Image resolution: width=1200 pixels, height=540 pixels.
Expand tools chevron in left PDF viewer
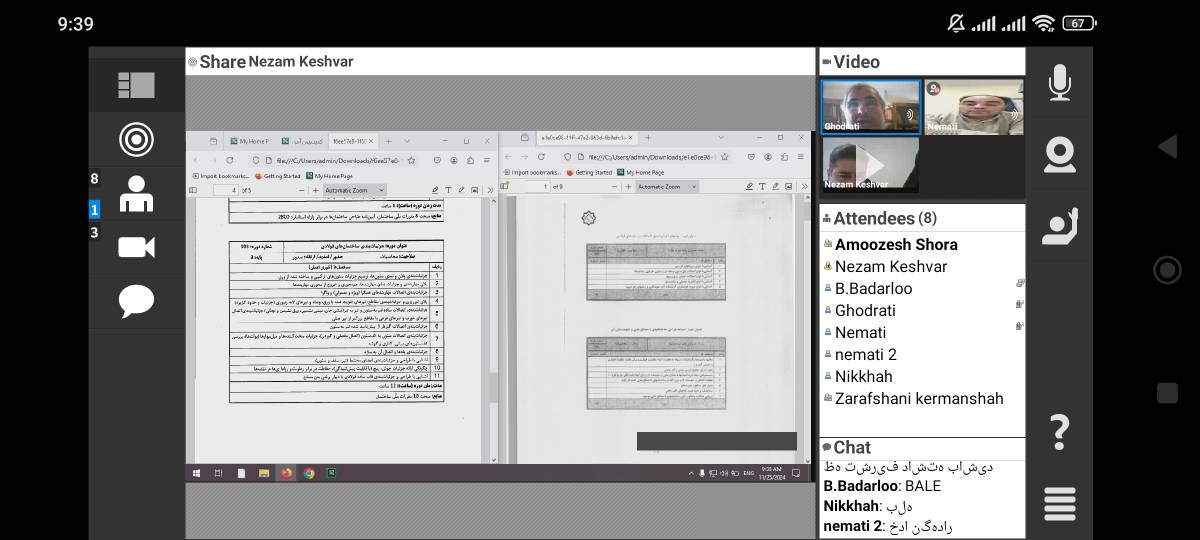[490, 190]
